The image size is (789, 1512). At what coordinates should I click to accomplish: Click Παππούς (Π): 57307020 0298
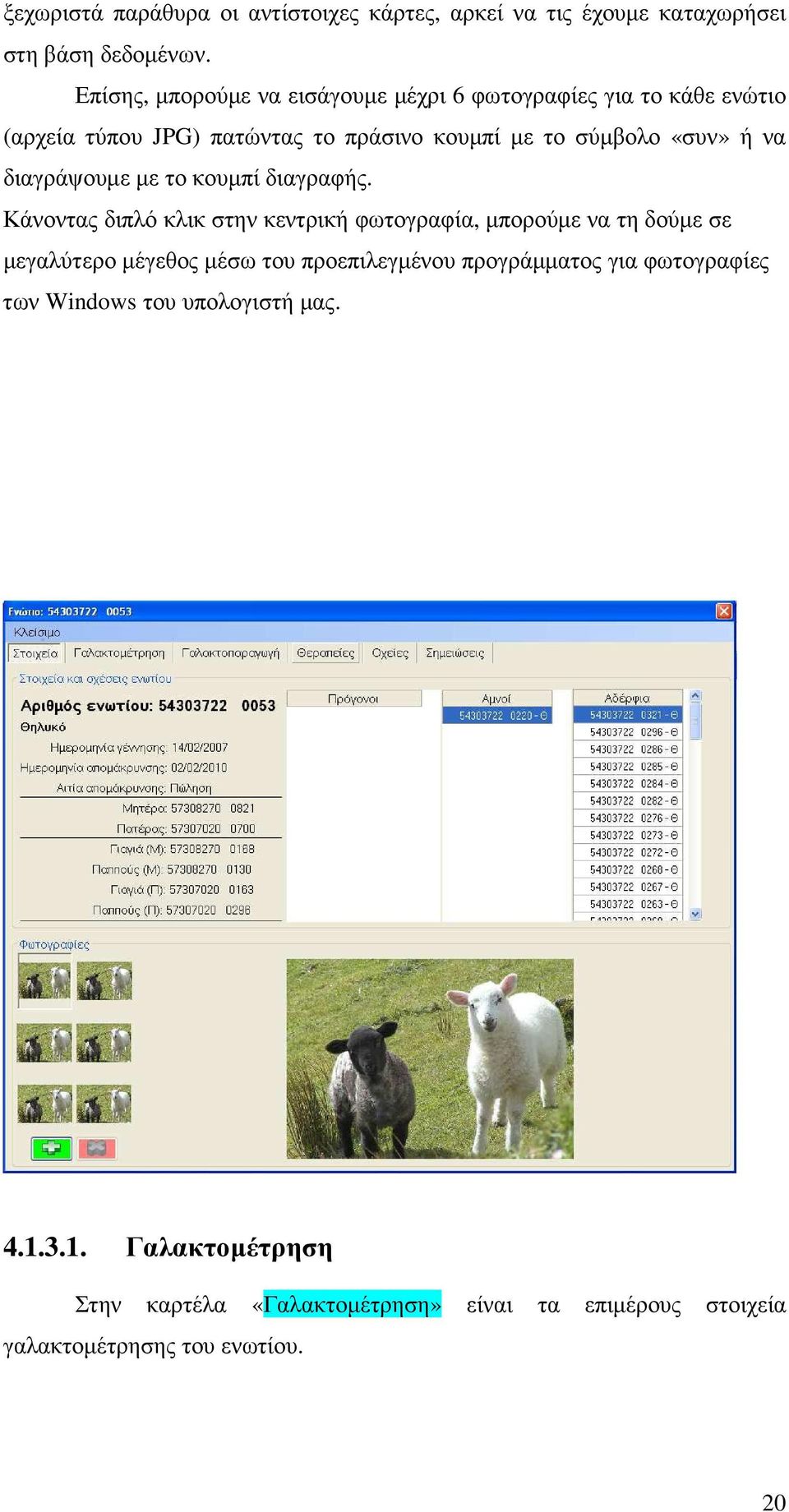pos(171,910)
